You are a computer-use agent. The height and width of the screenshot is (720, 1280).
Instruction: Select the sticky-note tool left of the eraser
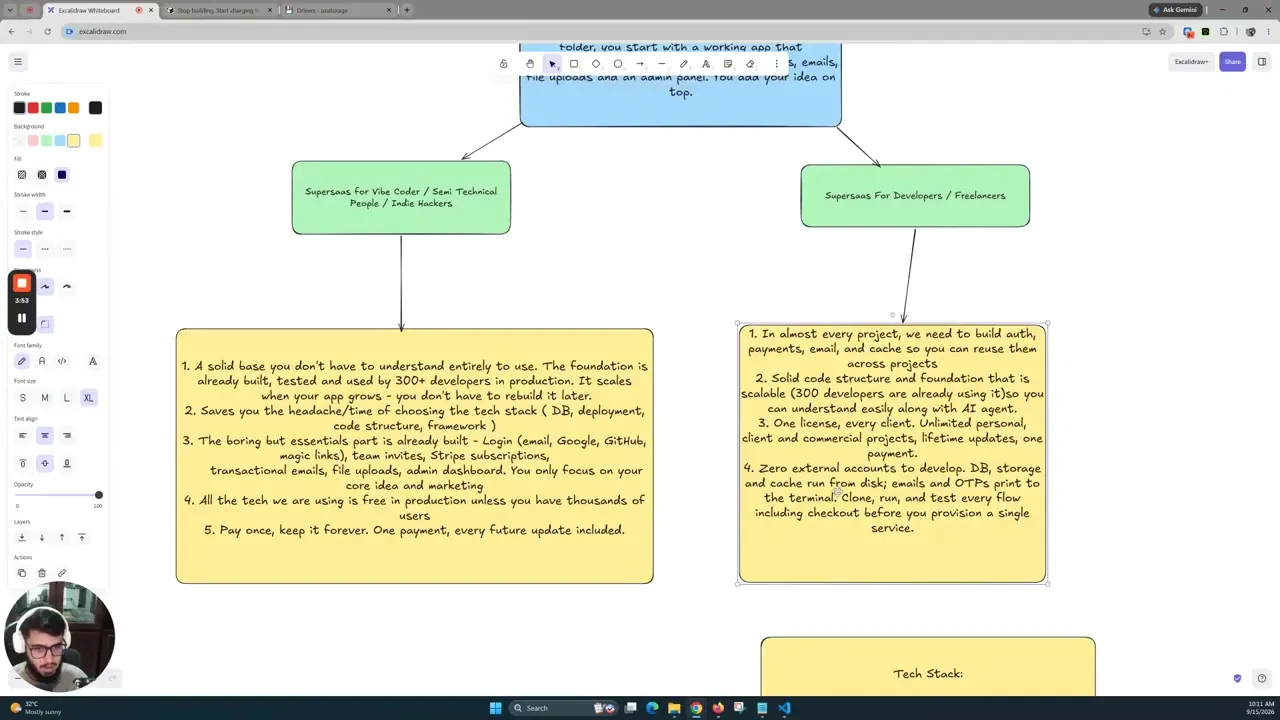728,64
